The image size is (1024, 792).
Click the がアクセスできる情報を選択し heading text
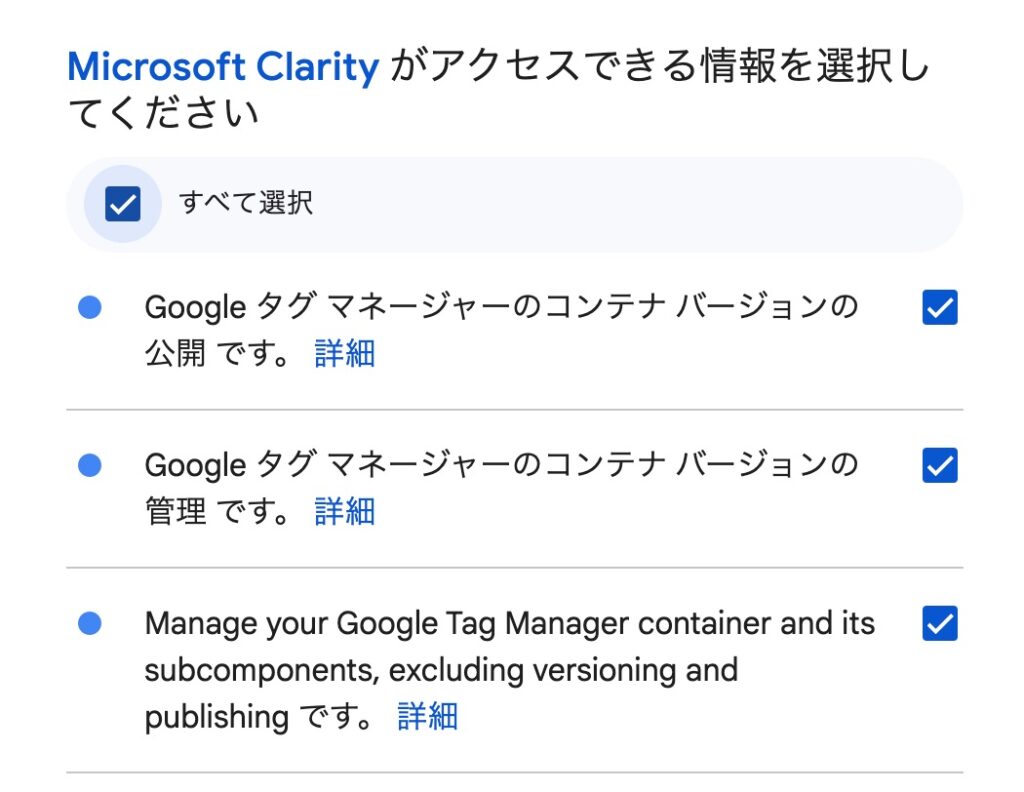(660, 66)
